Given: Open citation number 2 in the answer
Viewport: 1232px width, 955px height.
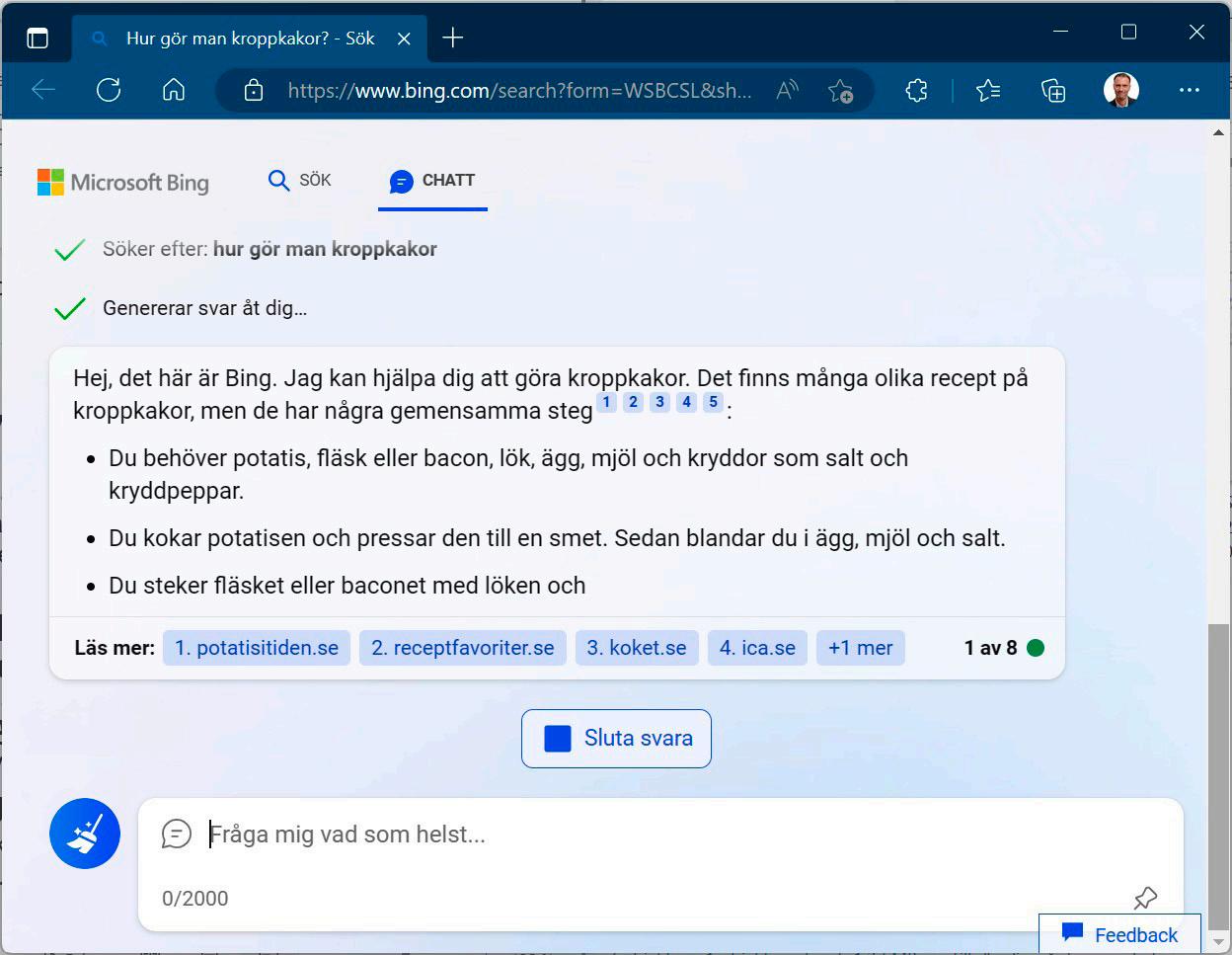Looking at the screenshot, I should (x=634, y=402).
